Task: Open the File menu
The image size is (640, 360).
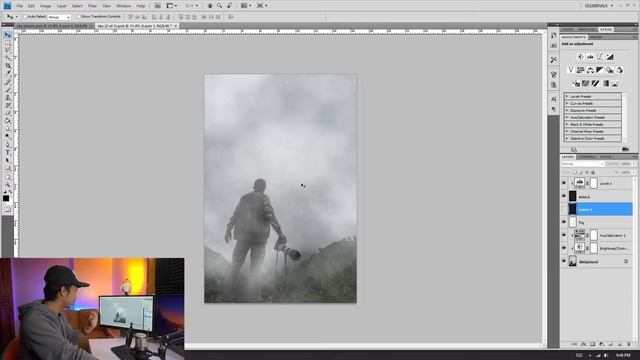Action: 19,6
